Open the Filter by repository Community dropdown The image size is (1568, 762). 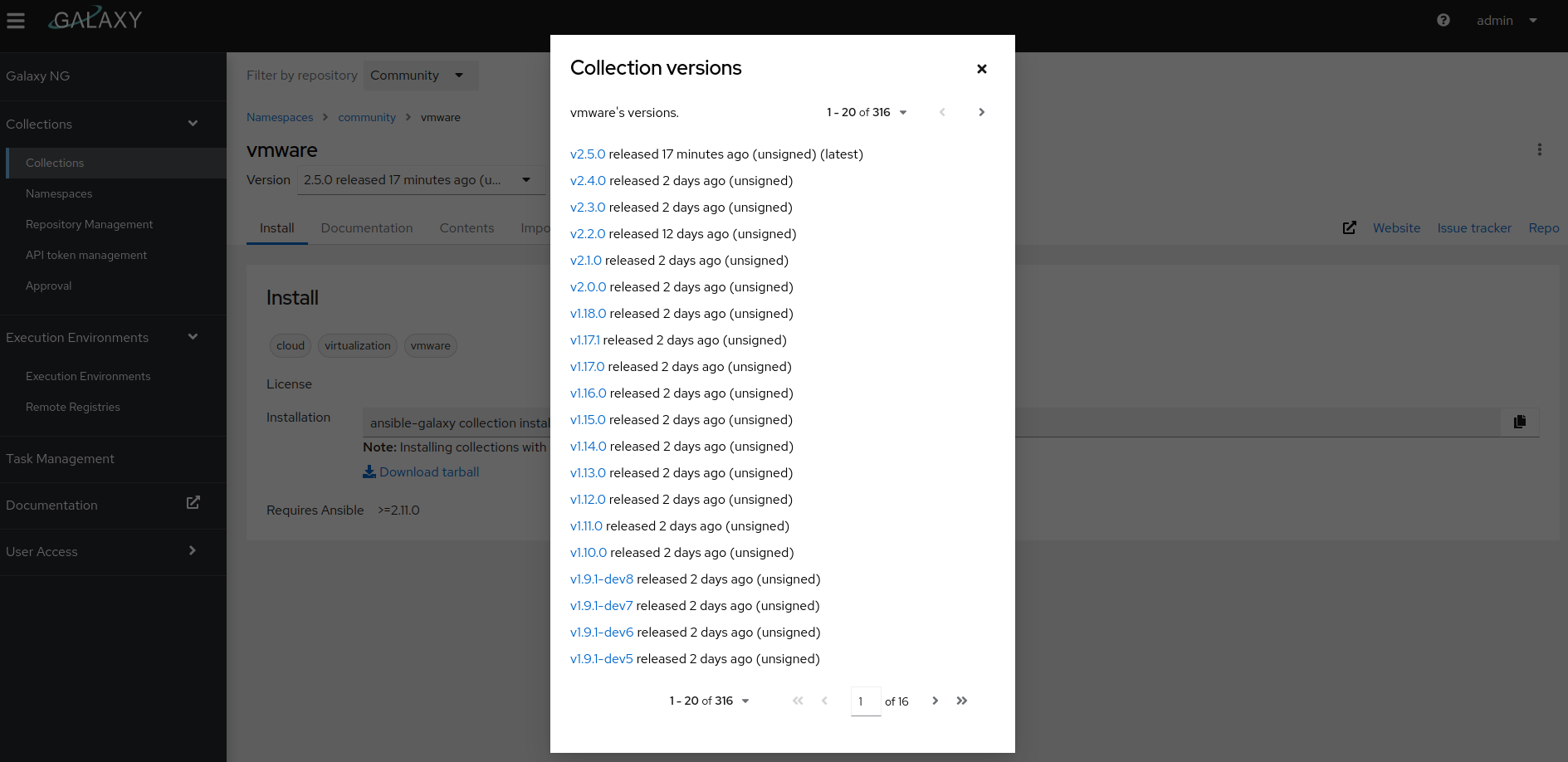420,75
